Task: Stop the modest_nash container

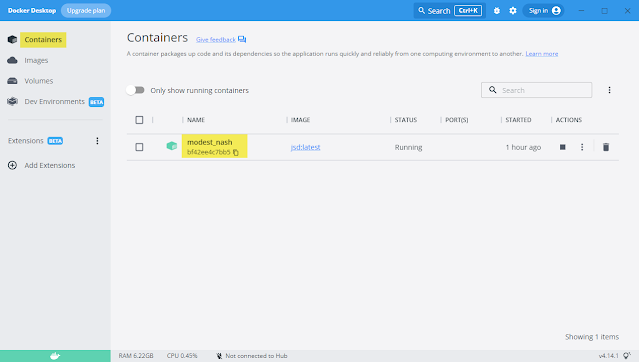Action: click(562, 147)
